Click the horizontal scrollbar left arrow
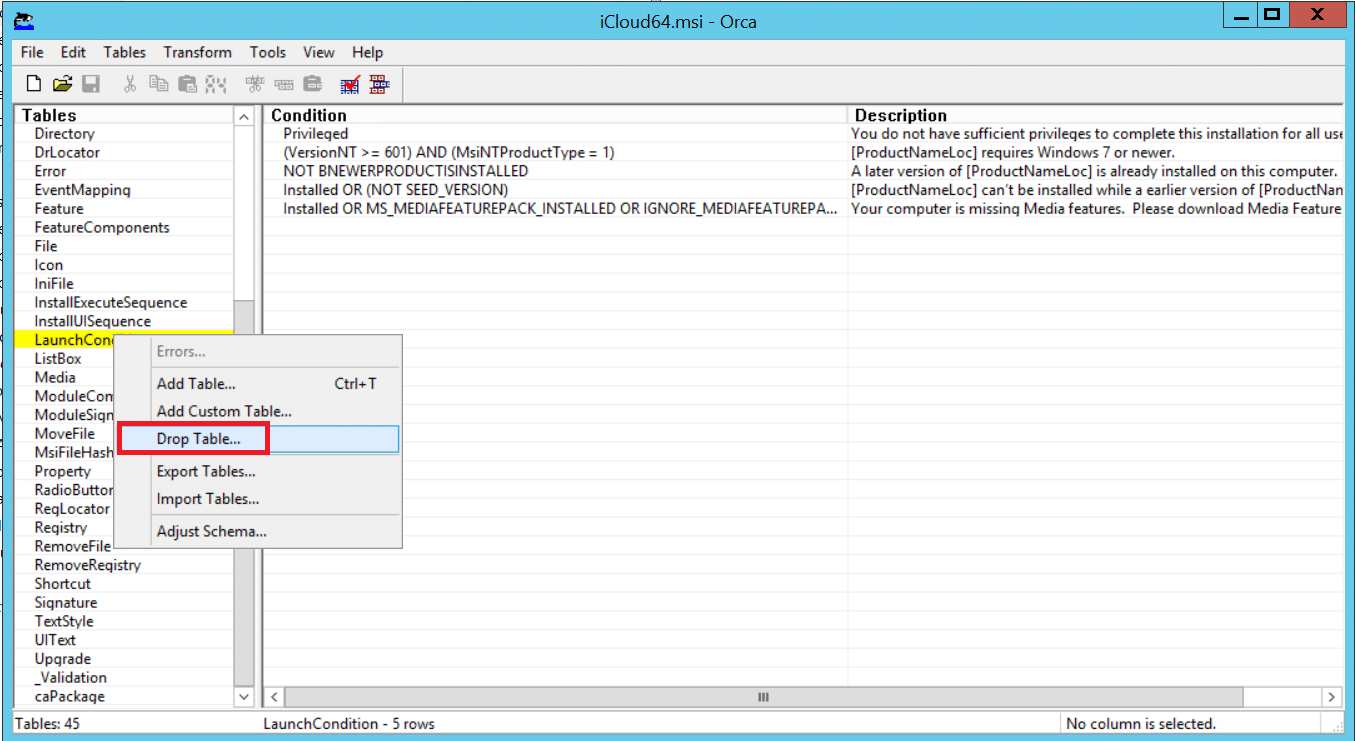This screenshot has width=1355, height=741. [276, 697]
